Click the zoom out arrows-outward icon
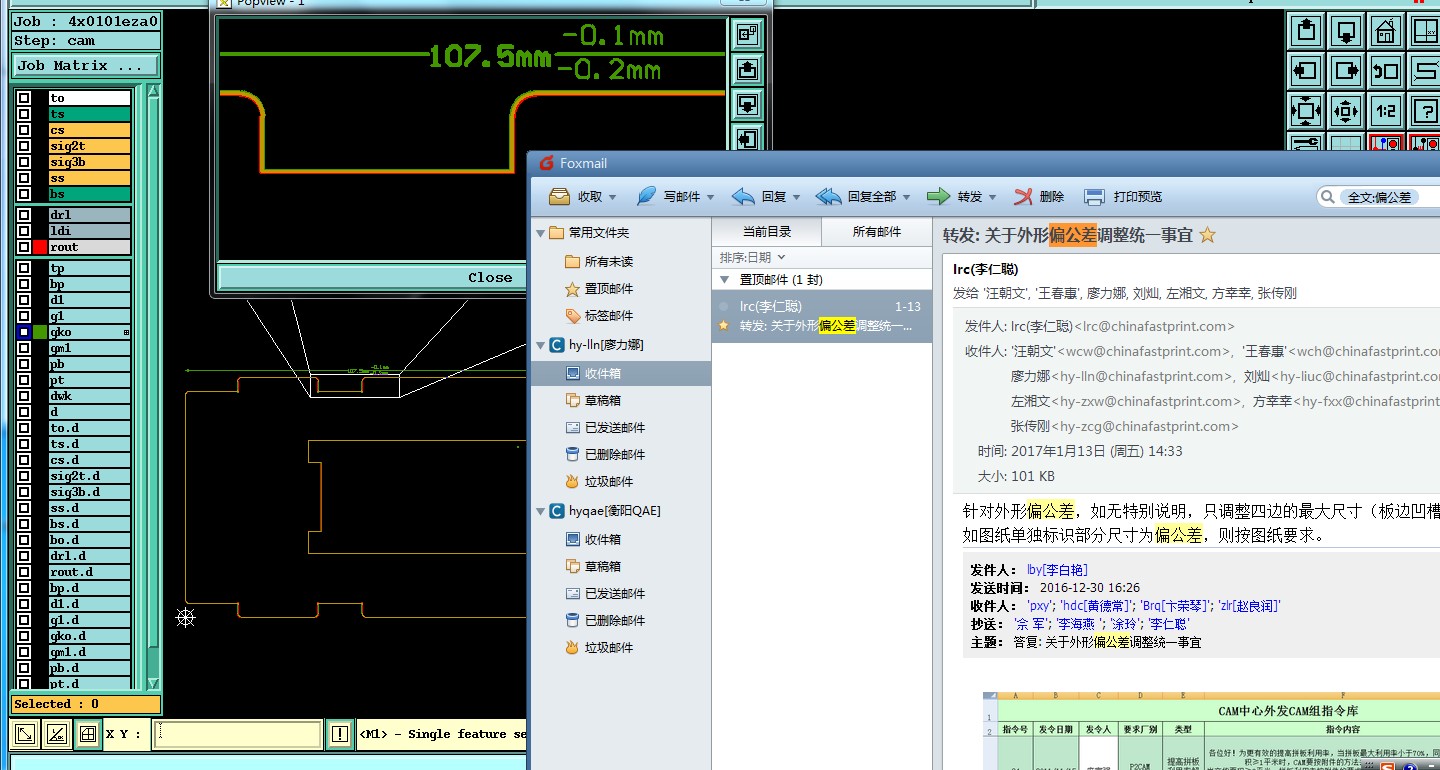 (1346, 110)
